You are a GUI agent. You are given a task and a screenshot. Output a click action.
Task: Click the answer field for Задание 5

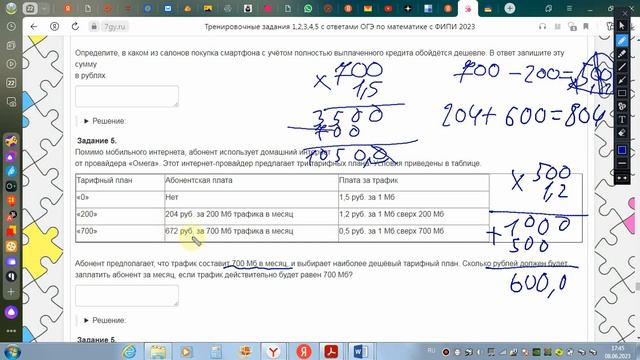[127, 296]
